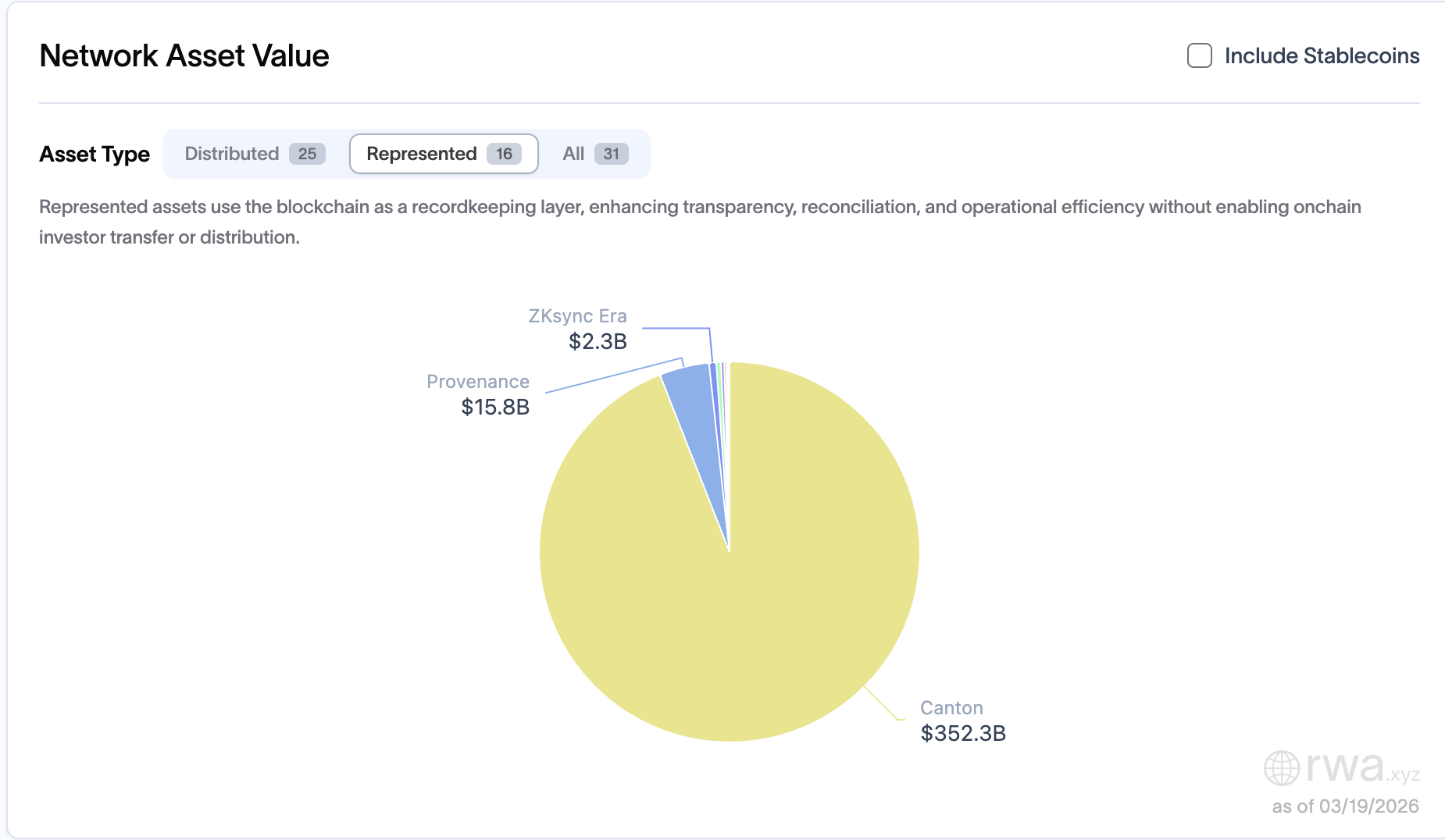Viewport: 1445px width, 840px height.
Task: Click the as of 03/19/2026 date label
Action: click(x=1347, y=806)
